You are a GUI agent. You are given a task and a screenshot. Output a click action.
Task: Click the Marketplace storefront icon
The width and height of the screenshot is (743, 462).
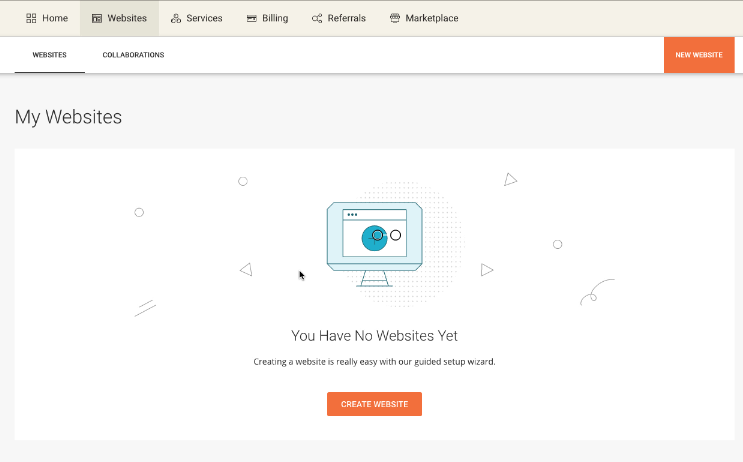click(395, 18)
